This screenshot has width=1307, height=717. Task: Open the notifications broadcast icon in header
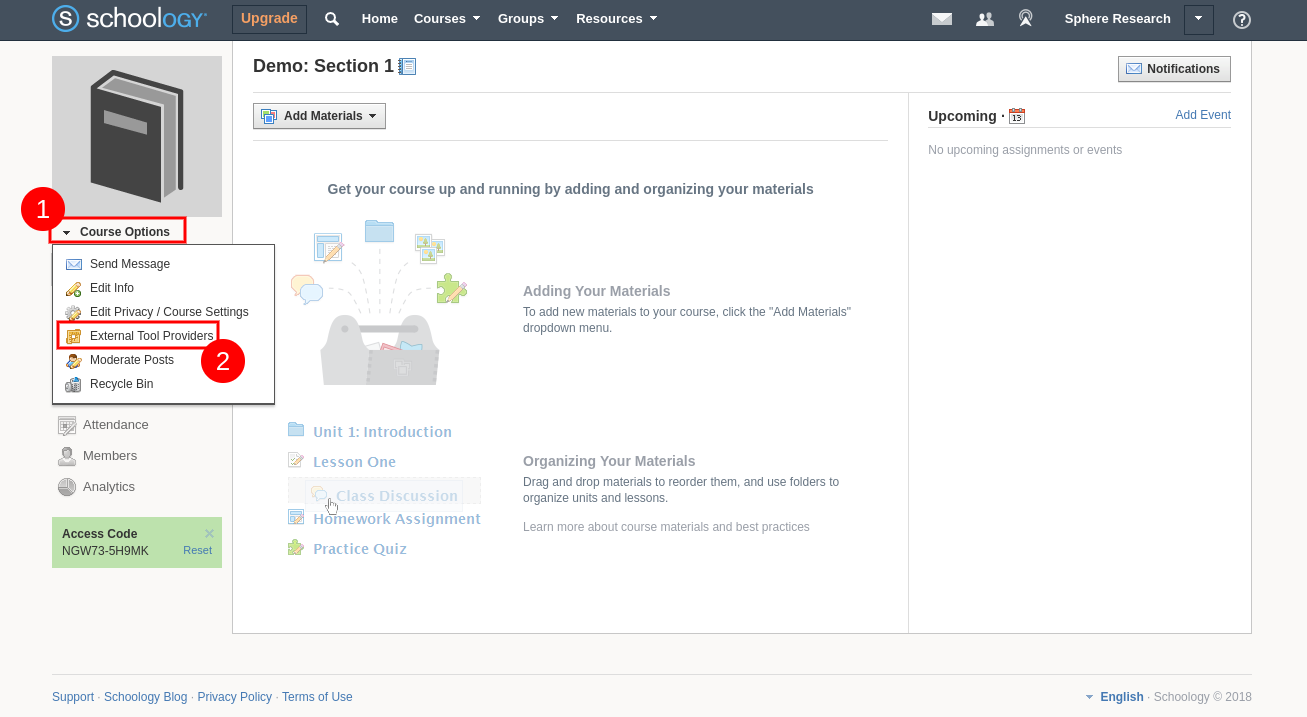(1025, 19)
